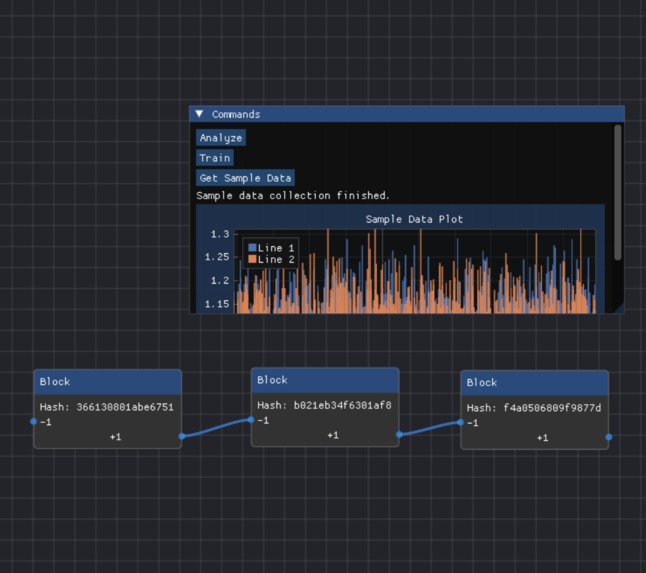Screen dimensions: 646x573
Task: Click 'Sample data collection finished.' status text
Action: point(293,195)
